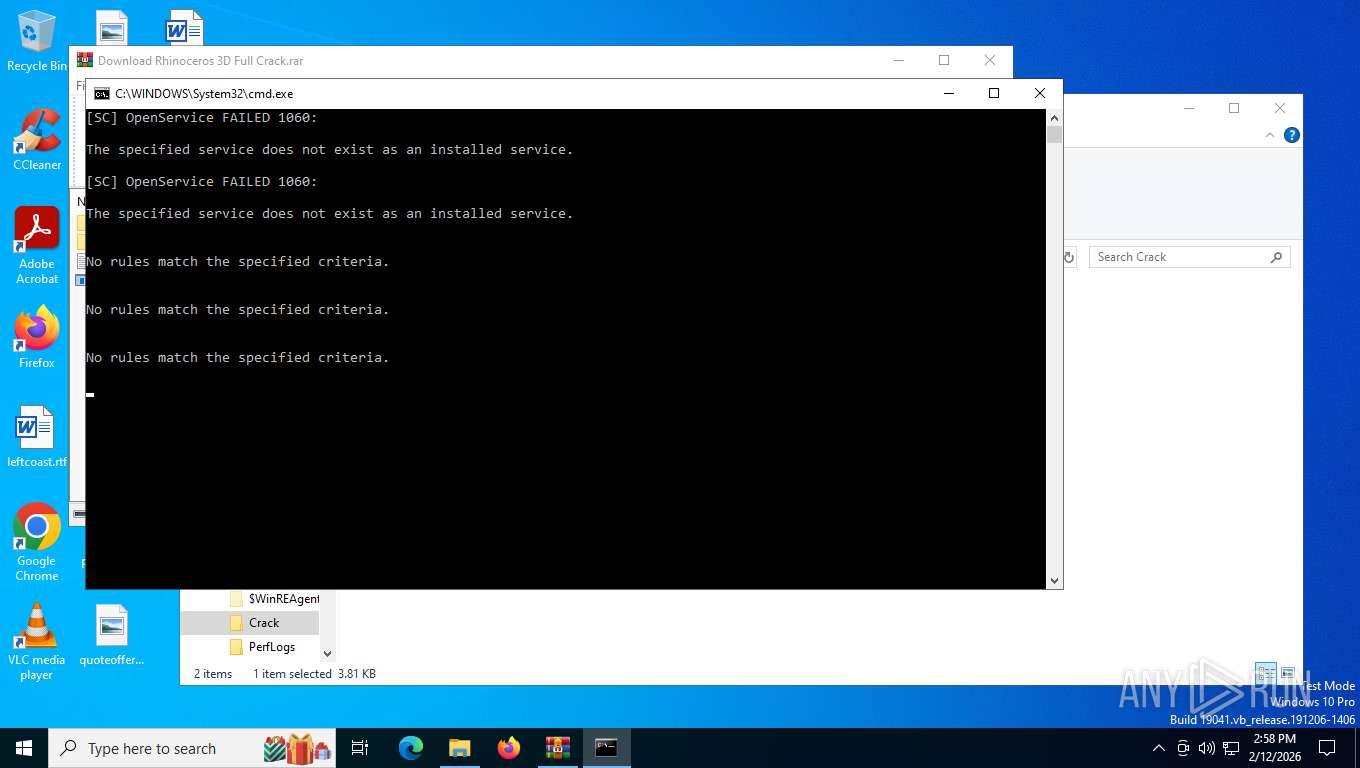Open Adobe Acrobat desktop shortcut
The image size is (1360, 768).
tap(37, 245)
